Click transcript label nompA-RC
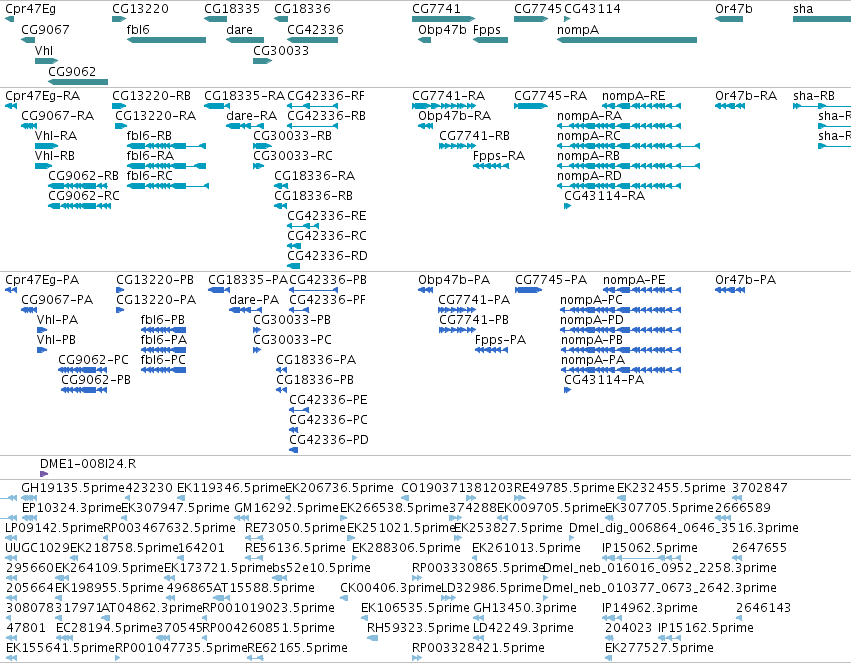Image resolution: width=851 pixels, height=663 pixels. coord(588,136)
